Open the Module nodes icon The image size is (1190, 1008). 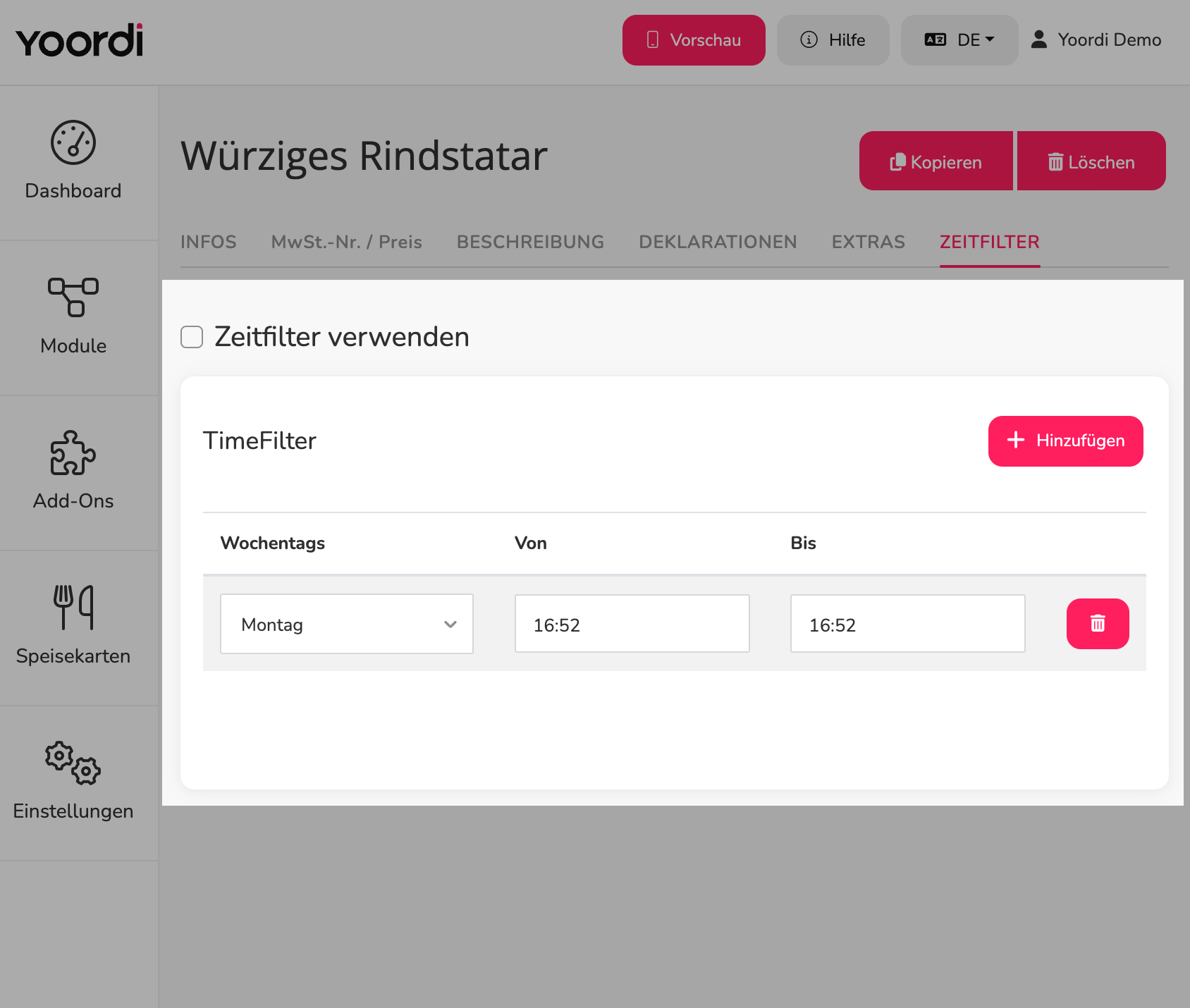click(x=73, y=297)
